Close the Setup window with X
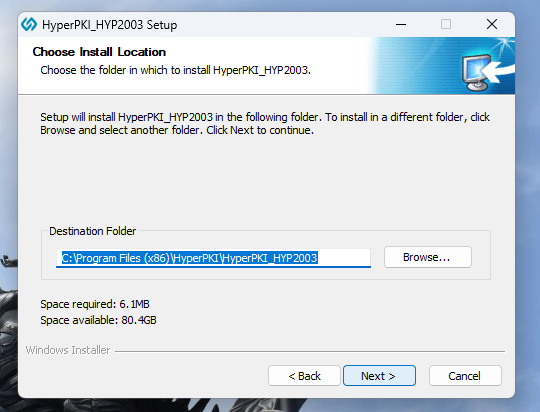Screen dimensions: 540x412 492,24
